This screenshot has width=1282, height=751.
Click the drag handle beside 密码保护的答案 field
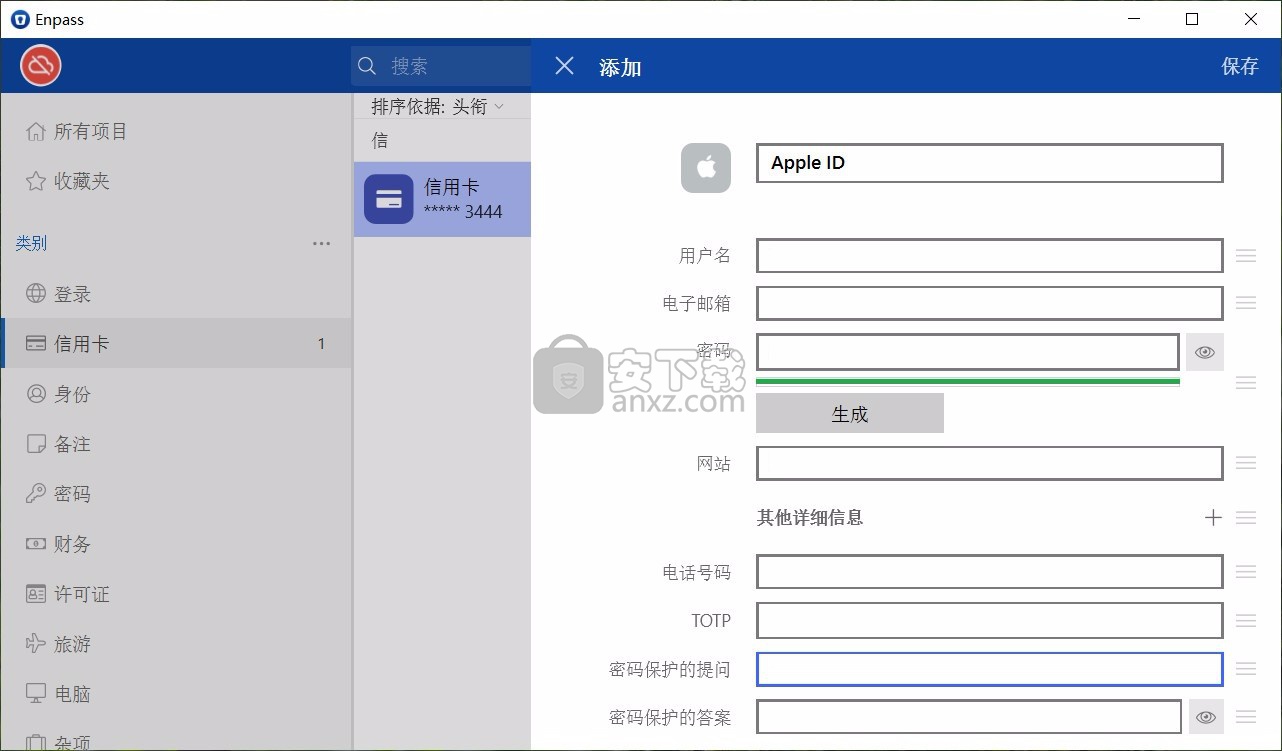(1246, 717)
